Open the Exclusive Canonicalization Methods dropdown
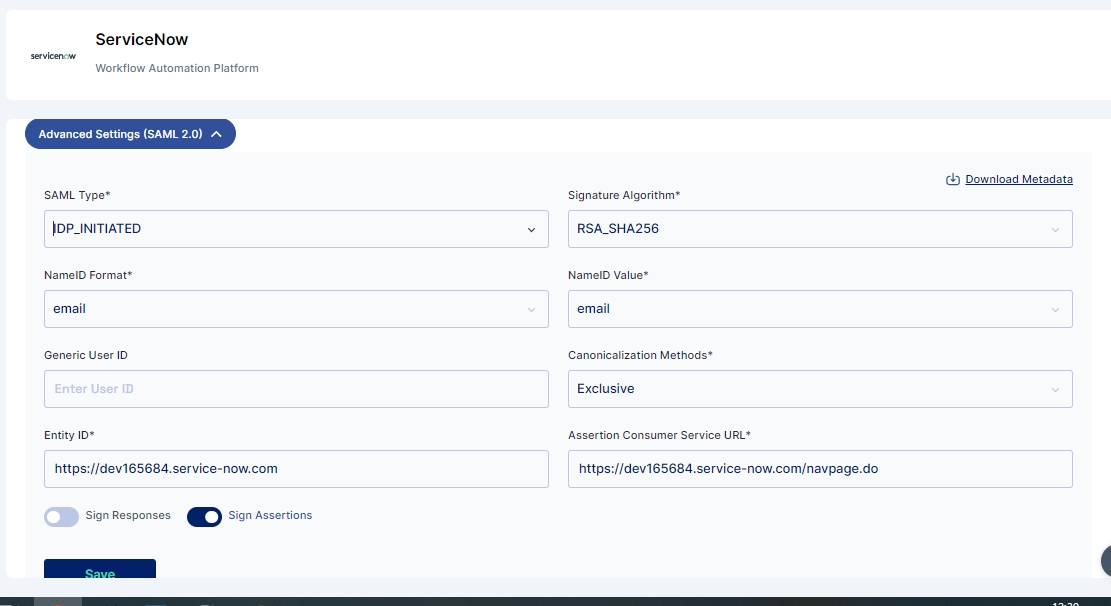This screenshot has width=1111, height=606. [x=820, y=389]
